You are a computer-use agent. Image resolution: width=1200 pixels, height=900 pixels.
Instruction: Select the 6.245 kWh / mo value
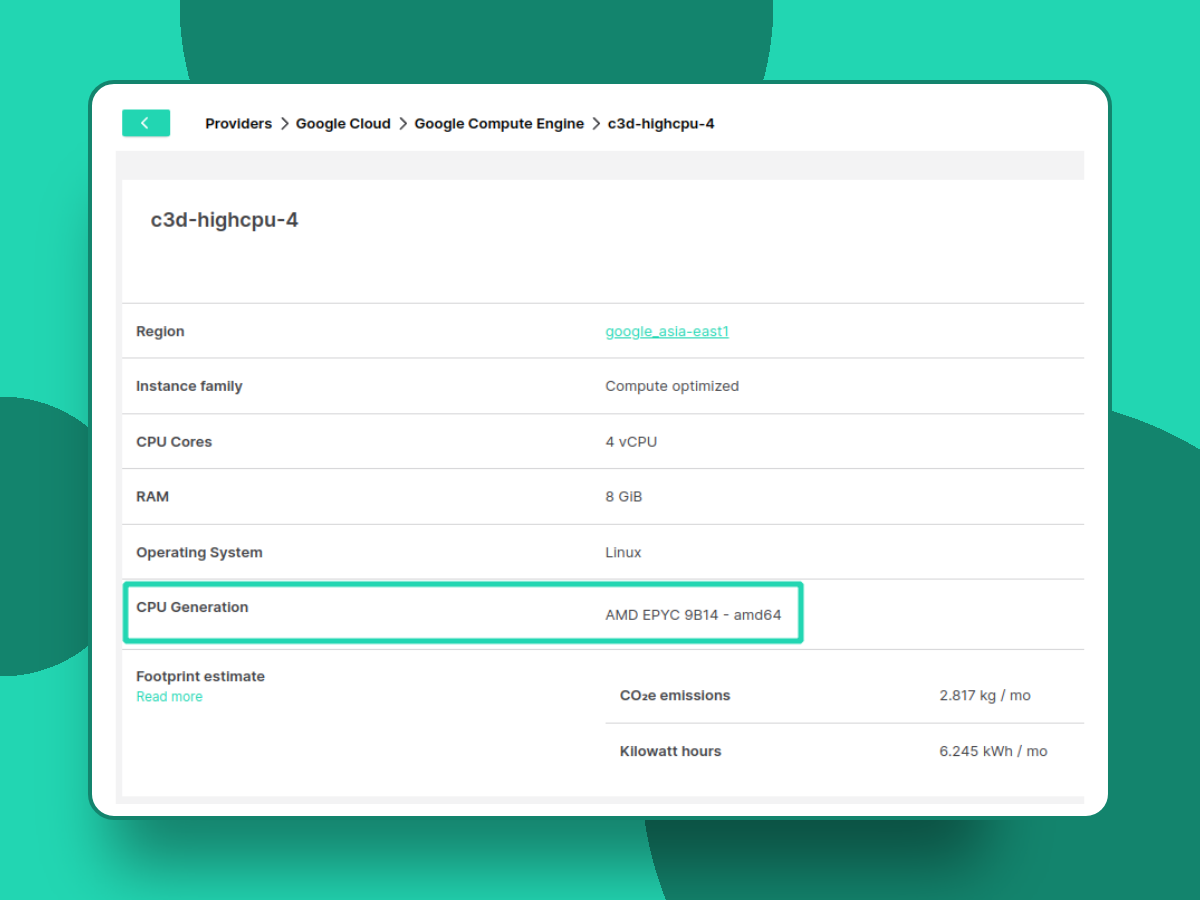pyautogui.click(x=993, y=751)
